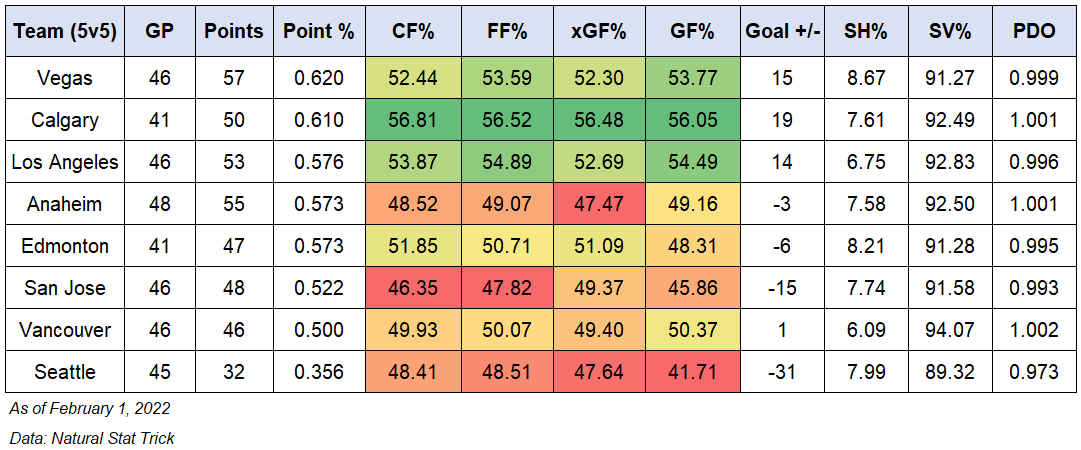The width and height of the screenshot is (1081, 450).
Task: Select Seattle's -31 goal differential cell
Action: point(783,372)
